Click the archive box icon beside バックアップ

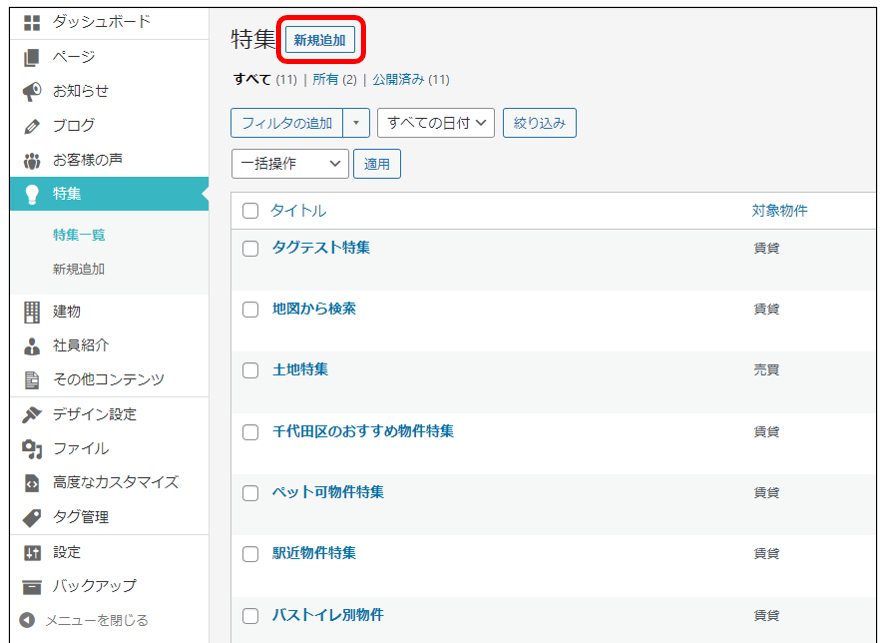(31, 586)
